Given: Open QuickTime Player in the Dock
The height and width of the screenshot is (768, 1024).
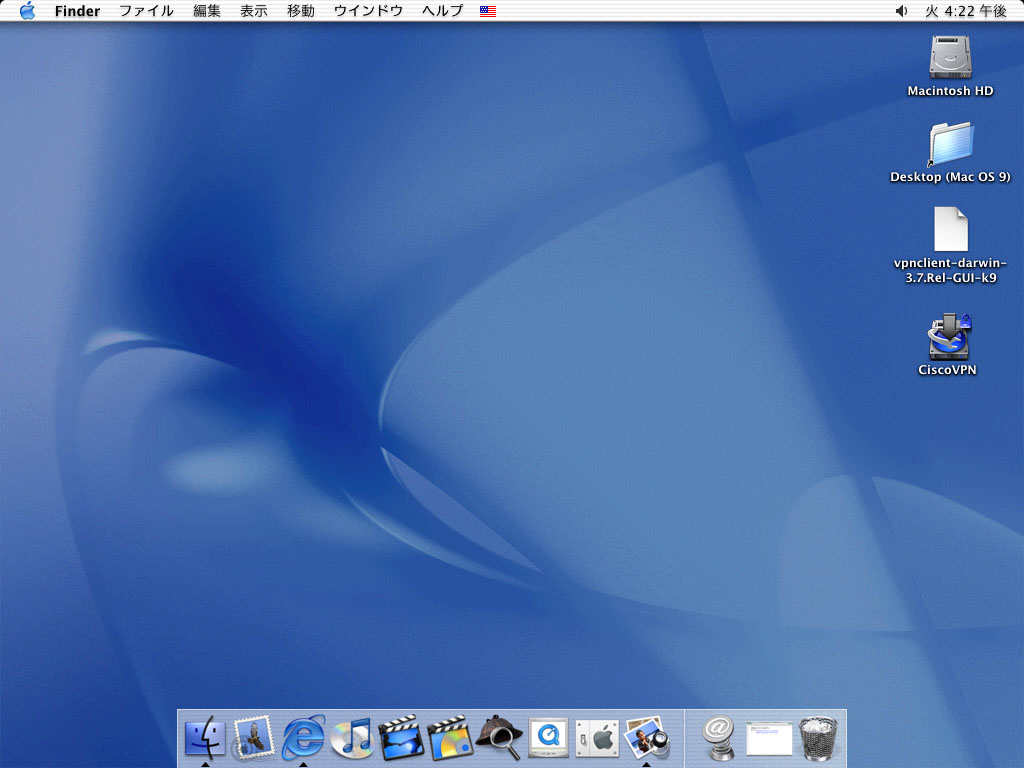Looking at the screenshot, I should pyautogui.click(x=548, y=738).
